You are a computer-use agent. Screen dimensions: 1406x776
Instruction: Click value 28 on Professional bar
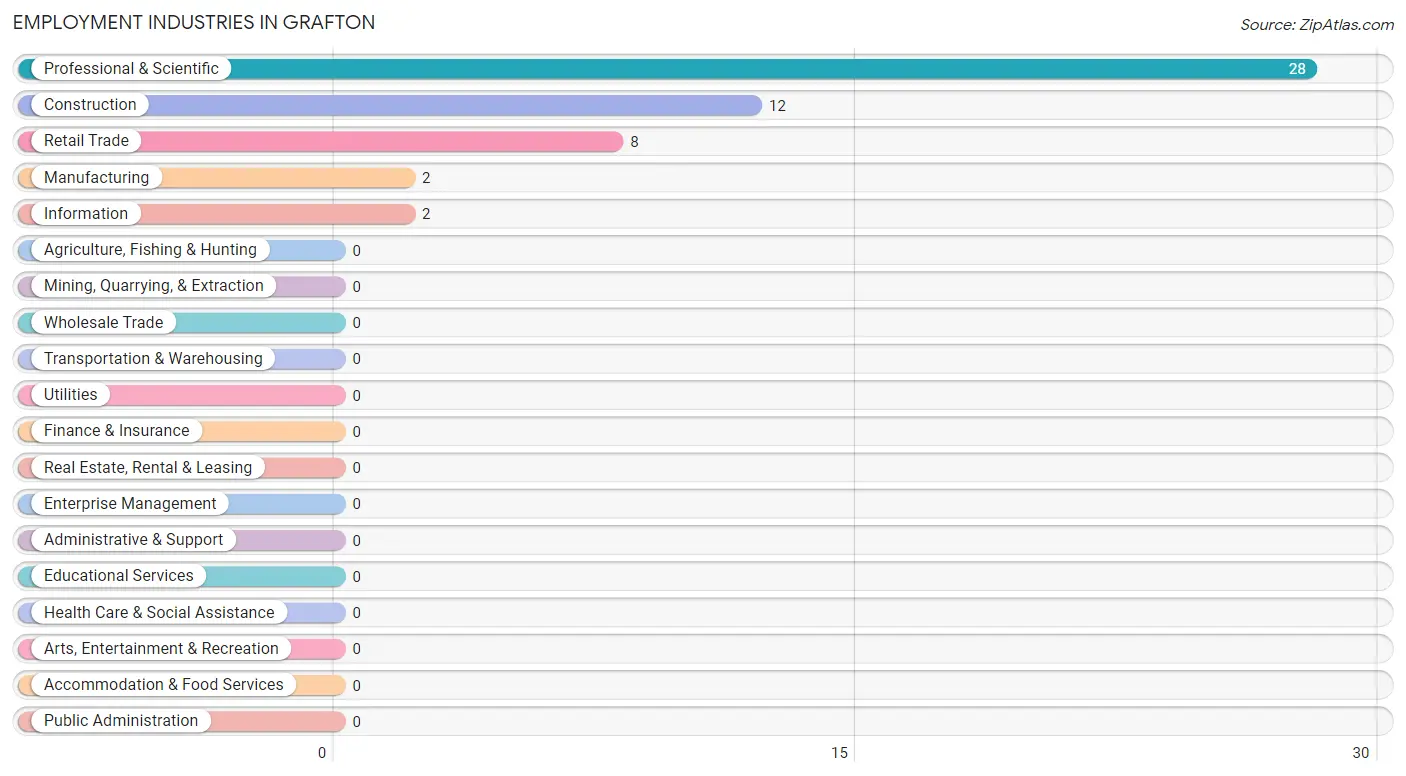[1297, 69]
